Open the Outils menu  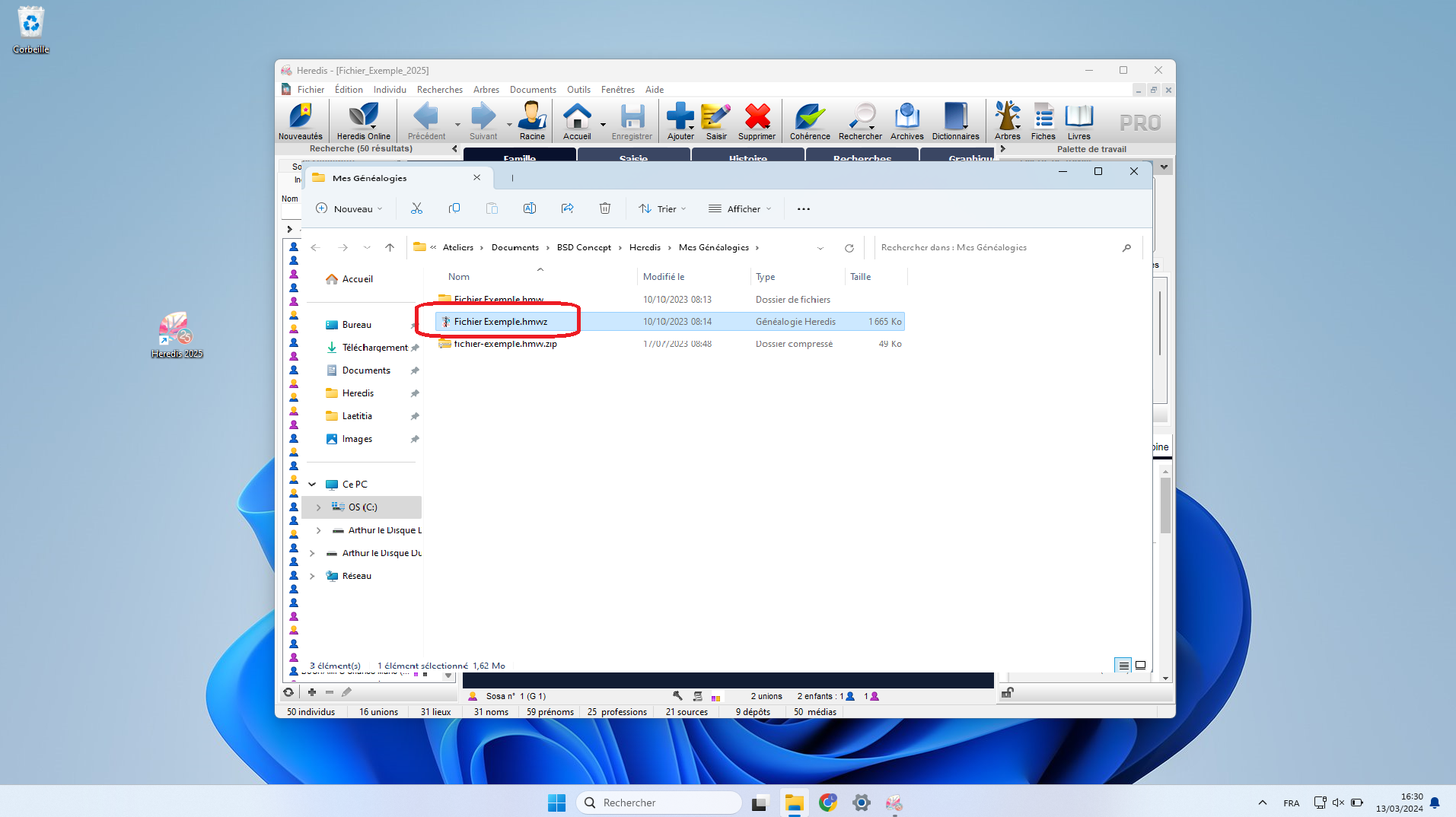578,90
